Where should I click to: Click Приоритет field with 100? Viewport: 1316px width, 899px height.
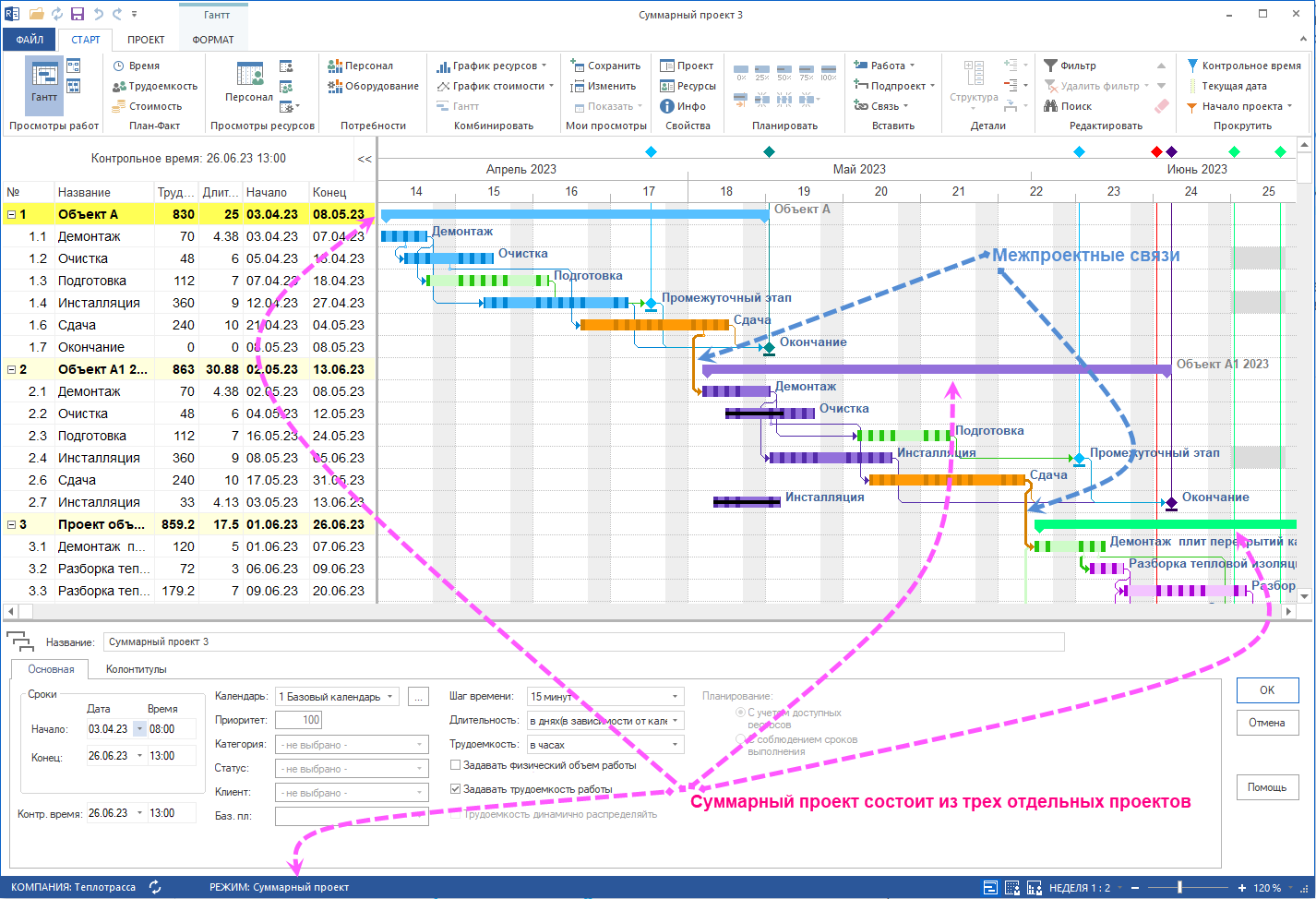tap(299, 720)
